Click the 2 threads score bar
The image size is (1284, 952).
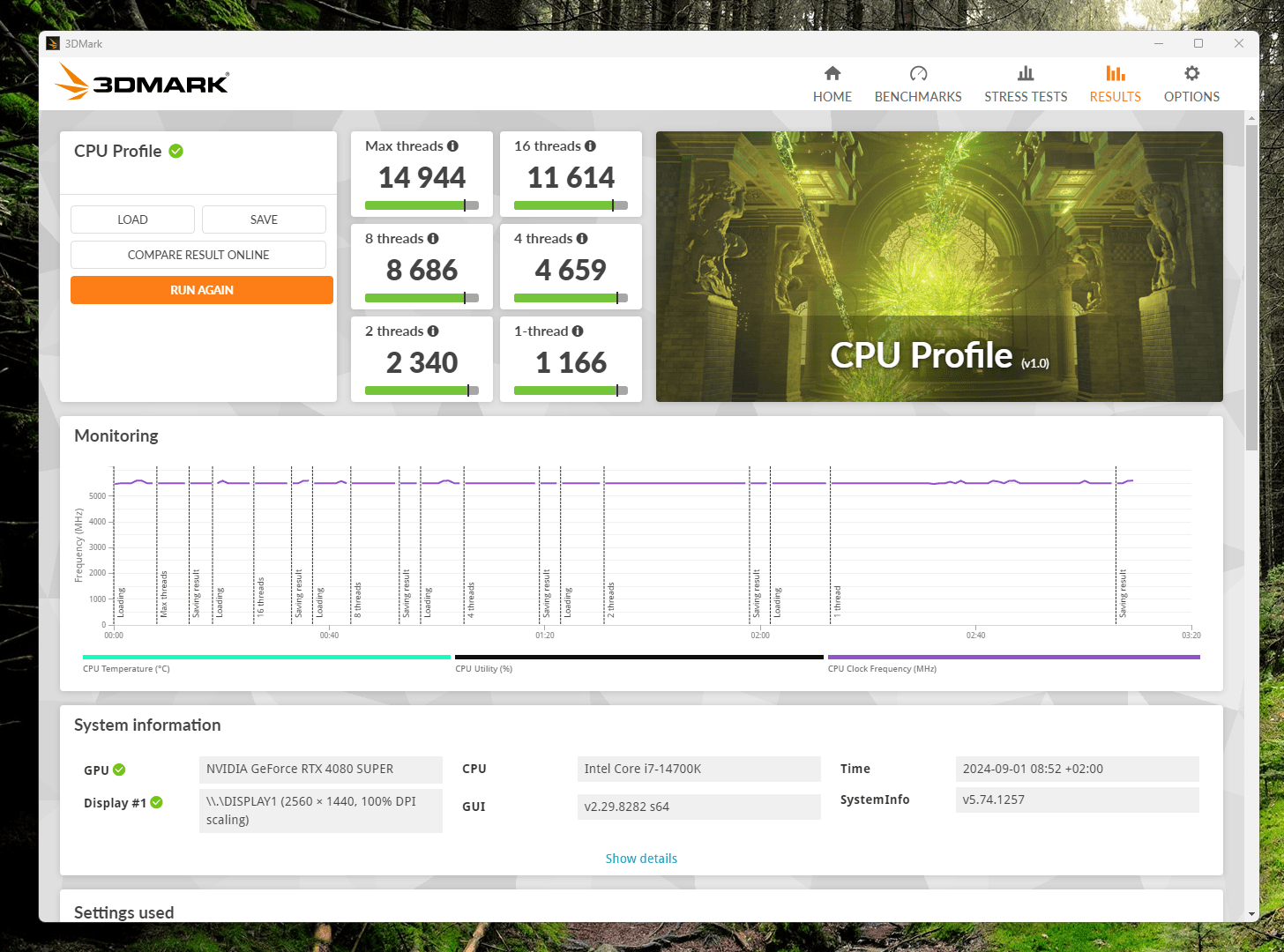tap(422, 390)
